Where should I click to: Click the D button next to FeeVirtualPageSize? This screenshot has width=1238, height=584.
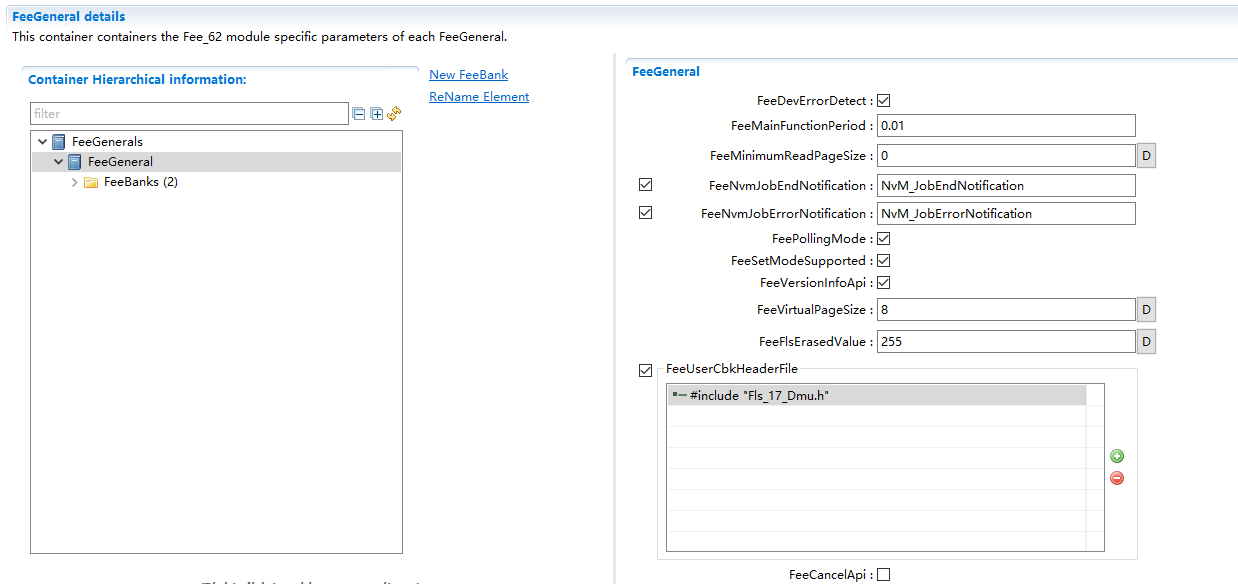pyautogui.click(x=1146, y=310)
